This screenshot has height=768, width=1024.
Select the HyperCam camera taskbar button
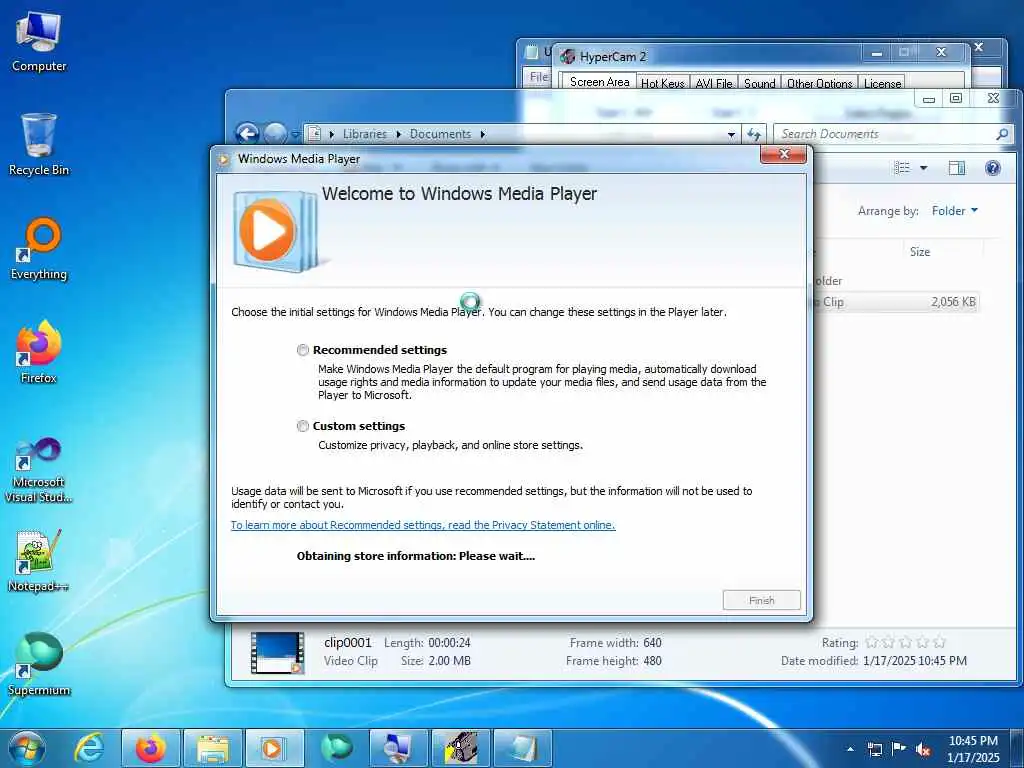460,748
